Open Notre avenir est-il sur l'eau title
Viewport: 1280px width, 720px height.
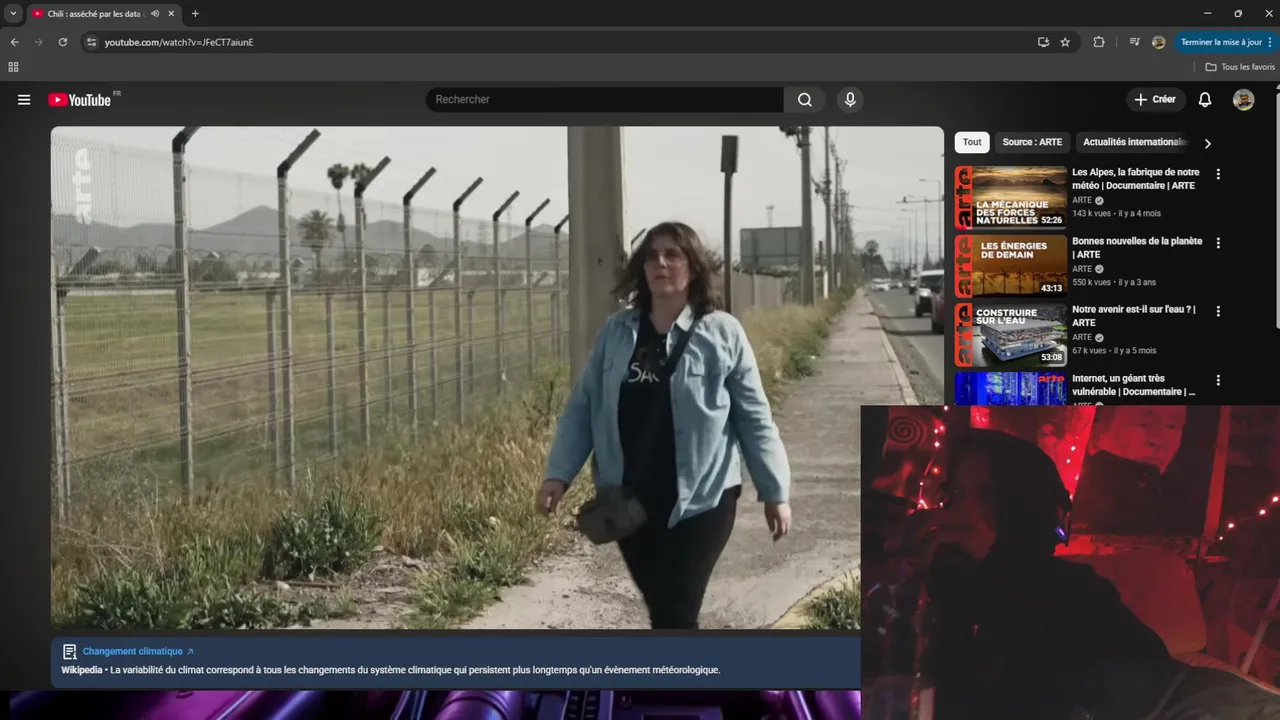click(1134, 316)
